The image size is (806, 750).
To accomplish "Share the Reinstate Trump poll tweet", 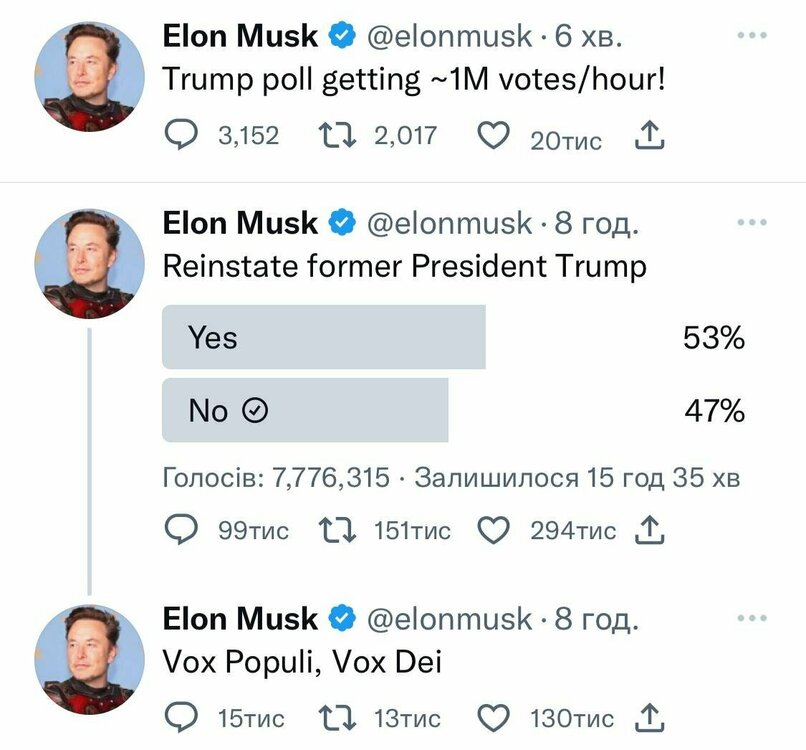I will click(649, 530).
